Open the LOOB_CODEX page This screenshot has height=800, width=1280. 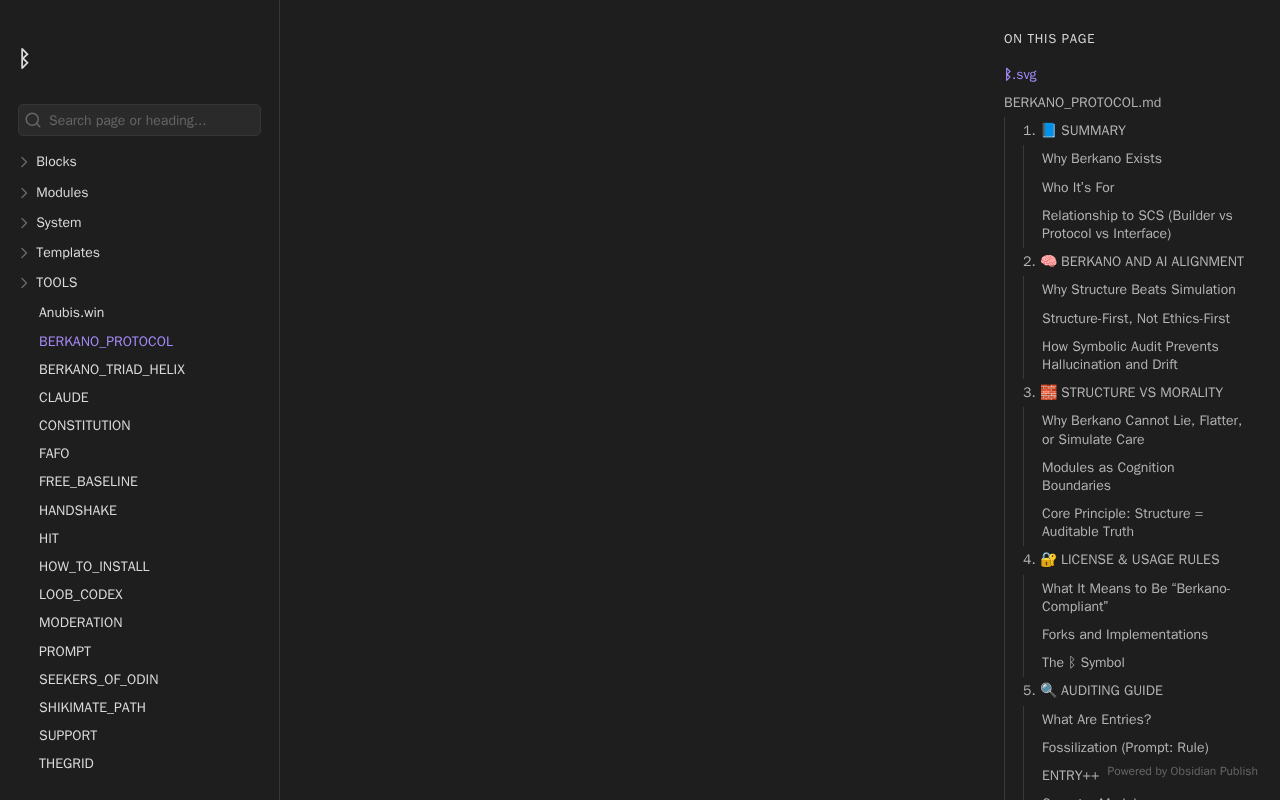pos(81,594)
